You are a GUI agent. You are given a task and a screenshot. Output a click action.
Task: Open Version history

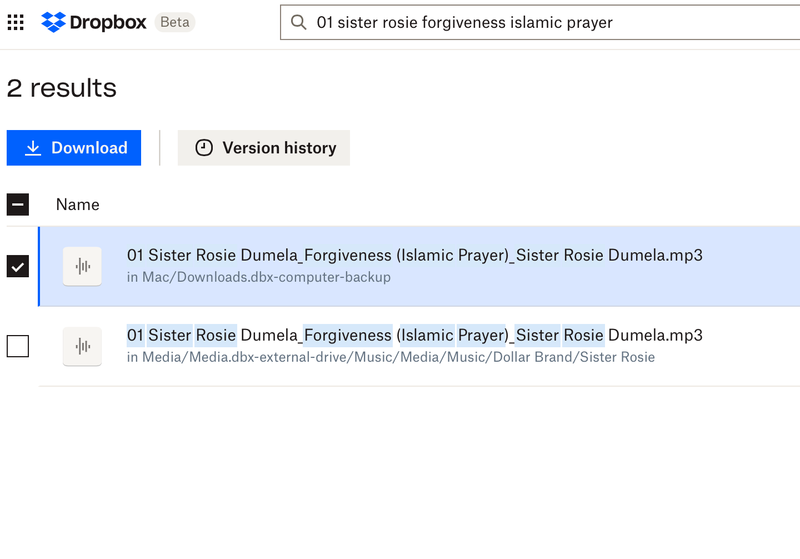click(x=264, y=148)
